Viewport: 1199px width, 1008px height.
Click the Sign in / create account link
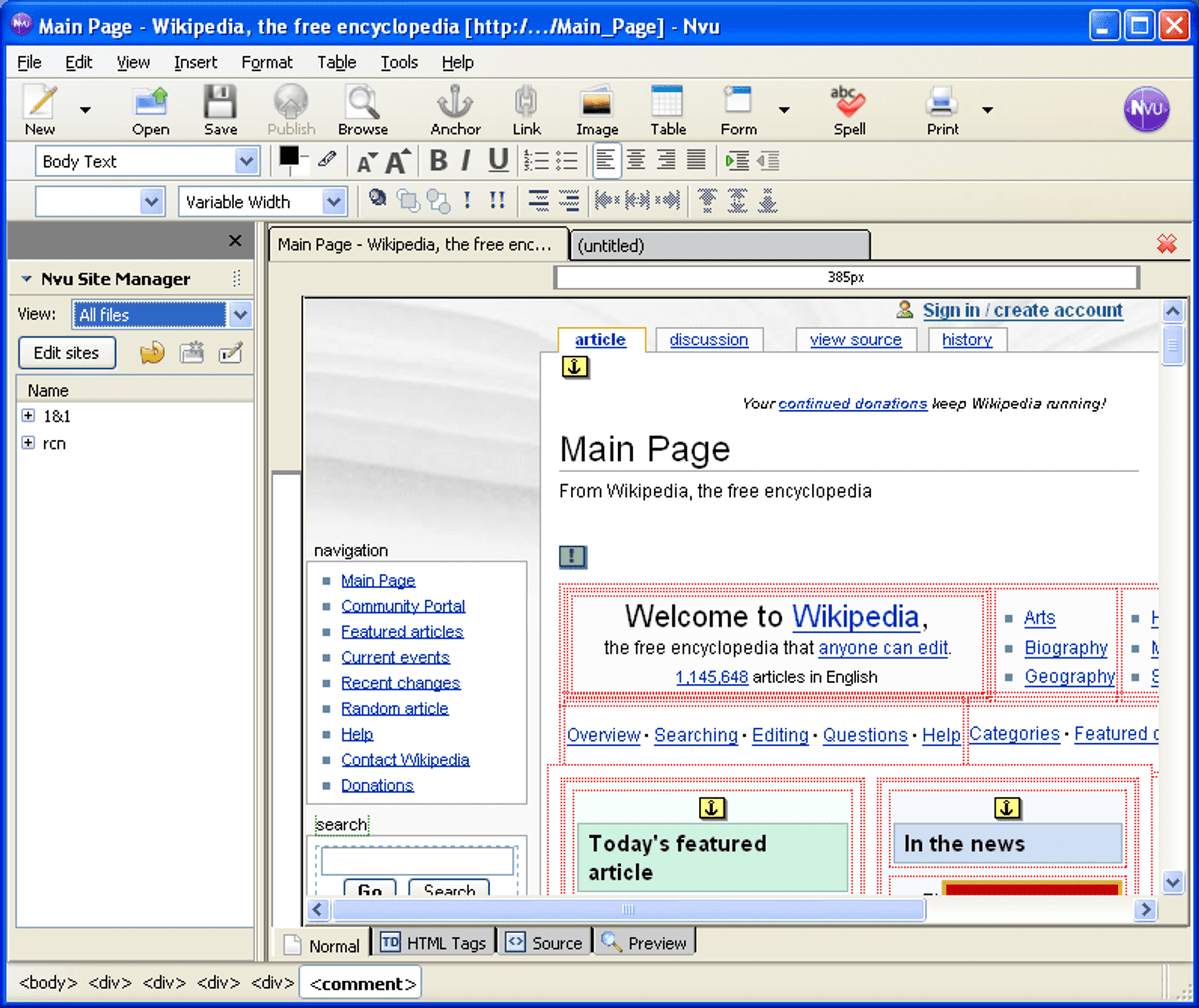click(x=1022, y=310)
